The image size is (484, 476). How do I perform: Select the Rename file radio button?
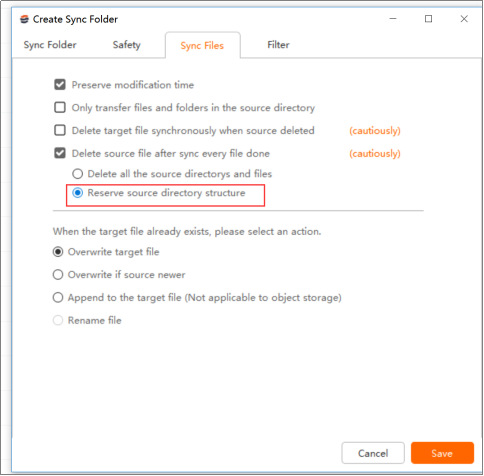[58, 320]
